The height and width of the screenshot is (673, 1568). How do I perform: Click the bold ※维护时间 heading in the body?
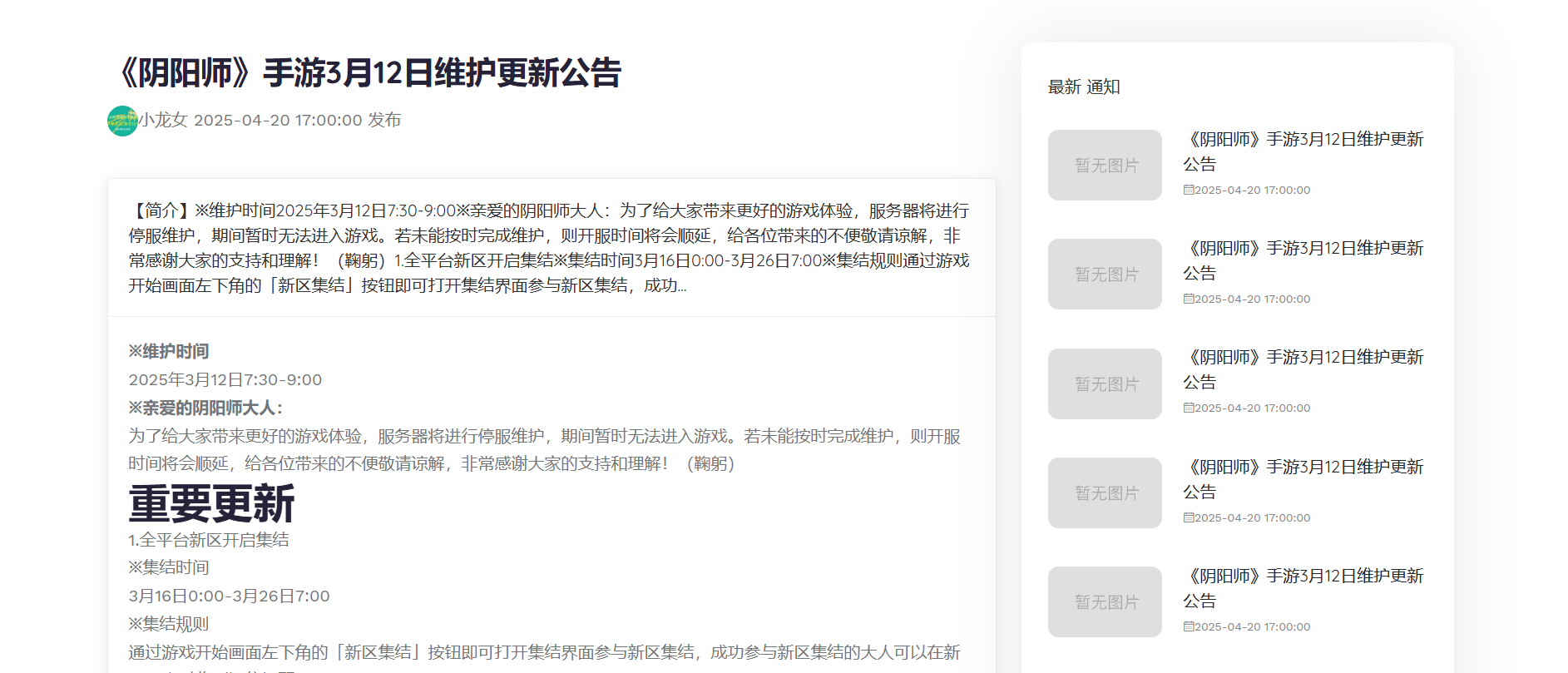click(x=169, y=351)
